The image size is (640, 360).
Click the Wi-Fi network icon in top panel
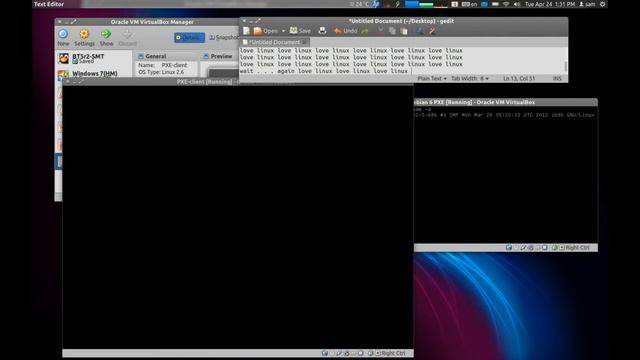tap(506, 4)
